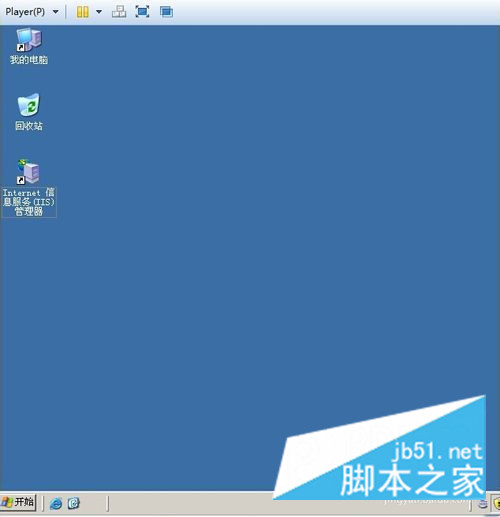
Task: Launch Internet Explorer from quick launch
Action: click(x=56, y=503)
